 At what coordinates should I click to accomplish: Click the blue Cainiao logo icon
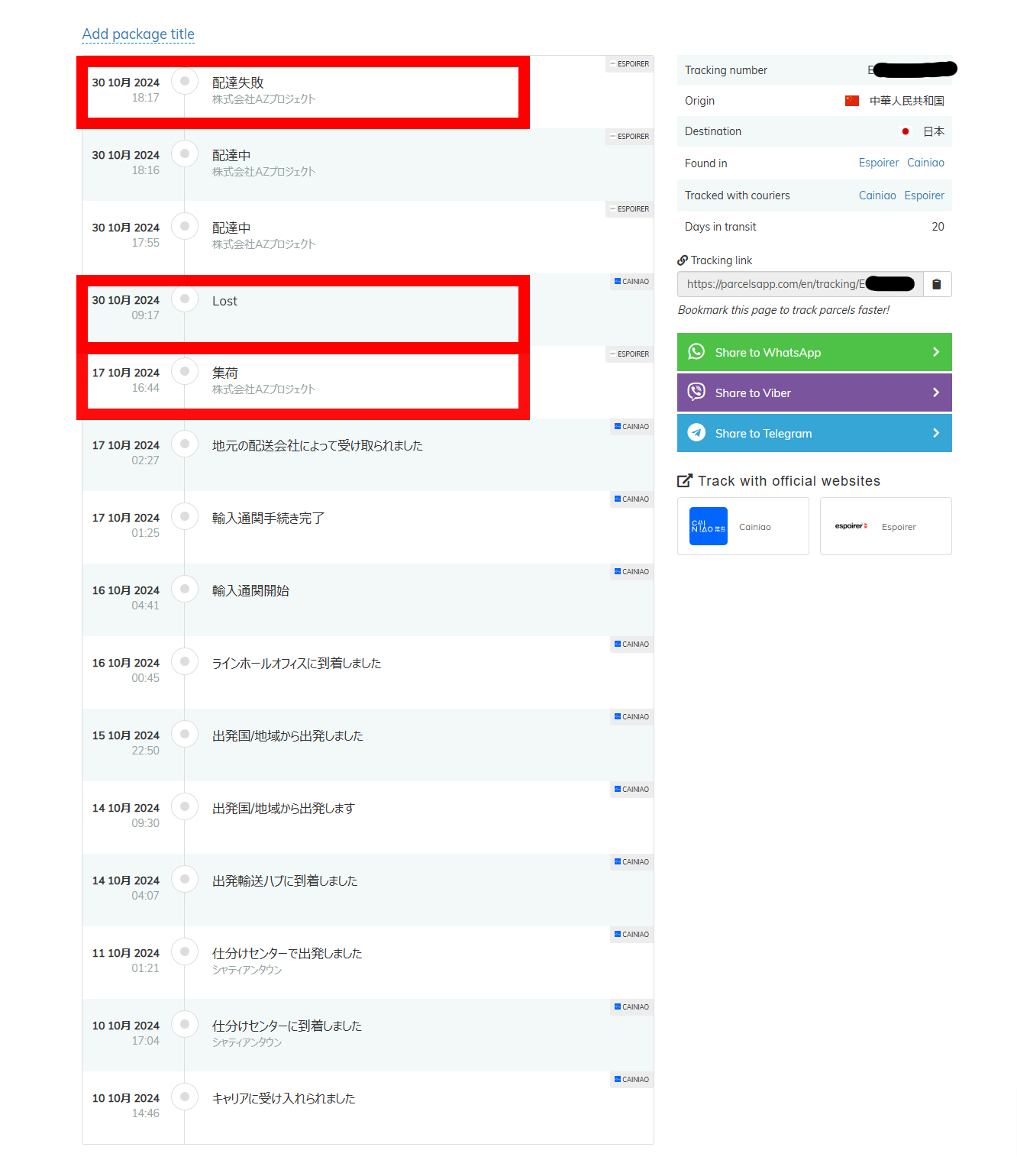[708, 526]
